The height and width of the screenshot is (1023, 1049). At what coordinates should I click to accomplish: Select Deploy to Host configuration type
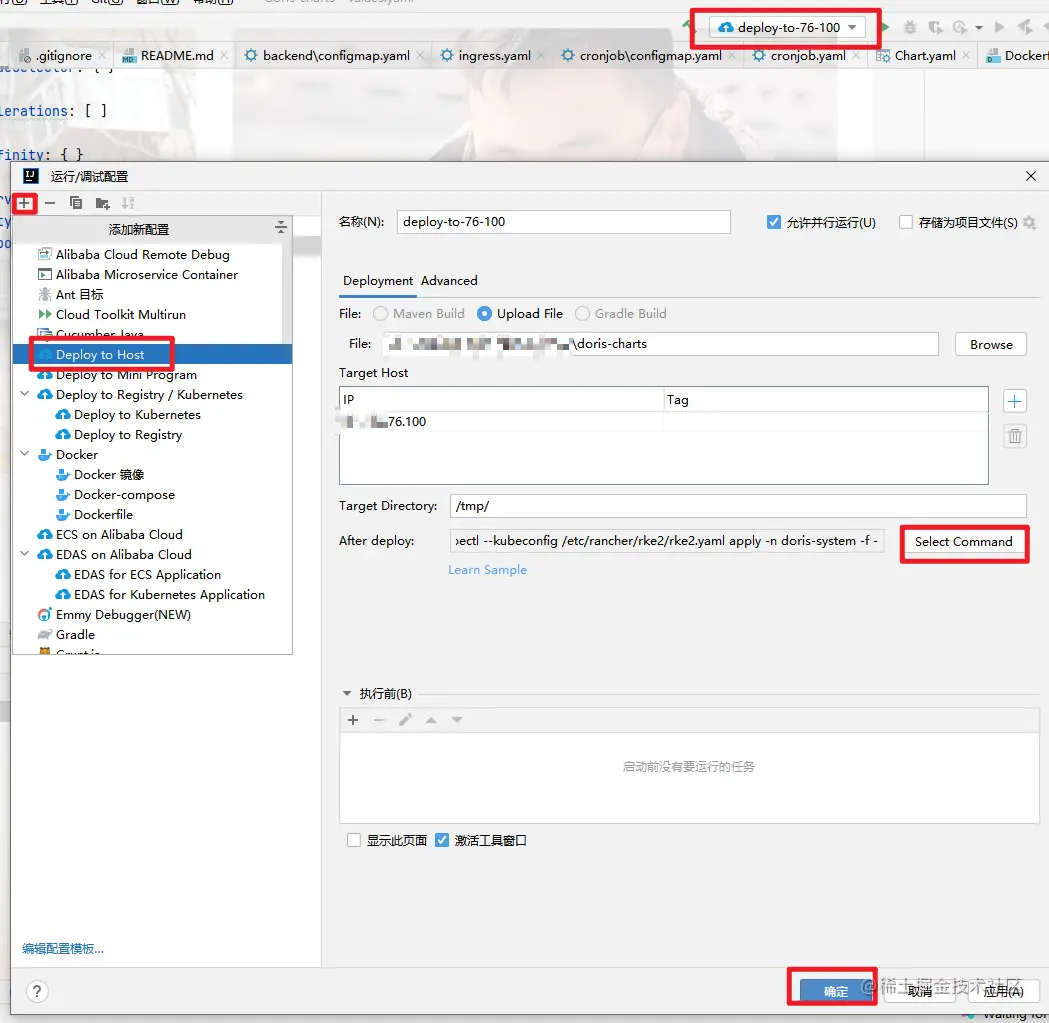click(x=153, y=354)
